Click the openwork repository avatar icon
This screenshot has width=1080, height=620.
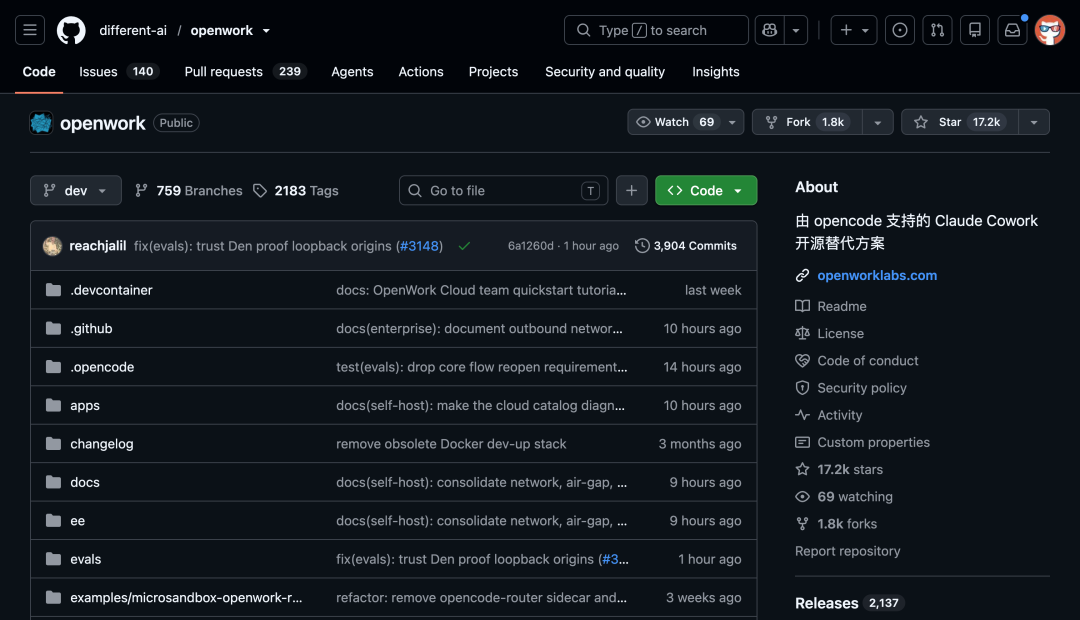41,123
